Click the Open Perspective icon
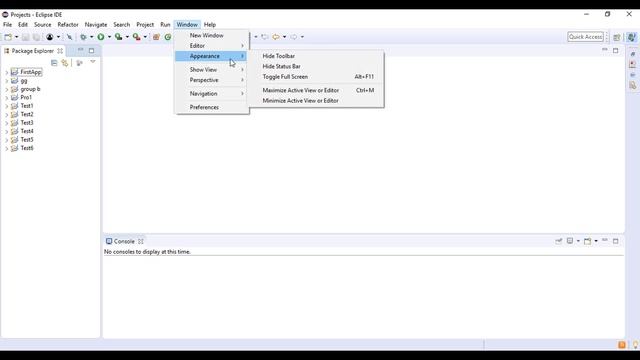640x360 pixels. click(617, 37)
